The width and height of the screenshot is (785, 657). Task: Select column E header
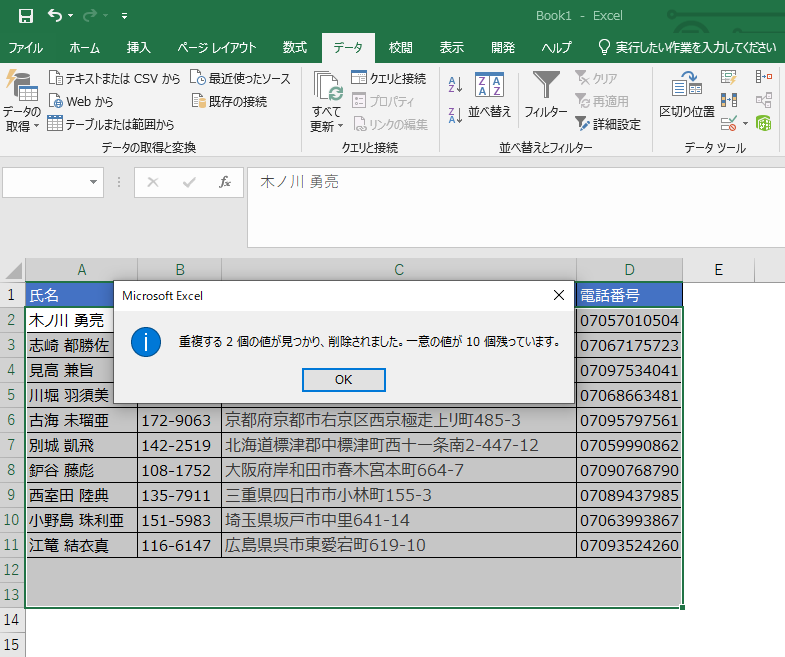point(718,270)
